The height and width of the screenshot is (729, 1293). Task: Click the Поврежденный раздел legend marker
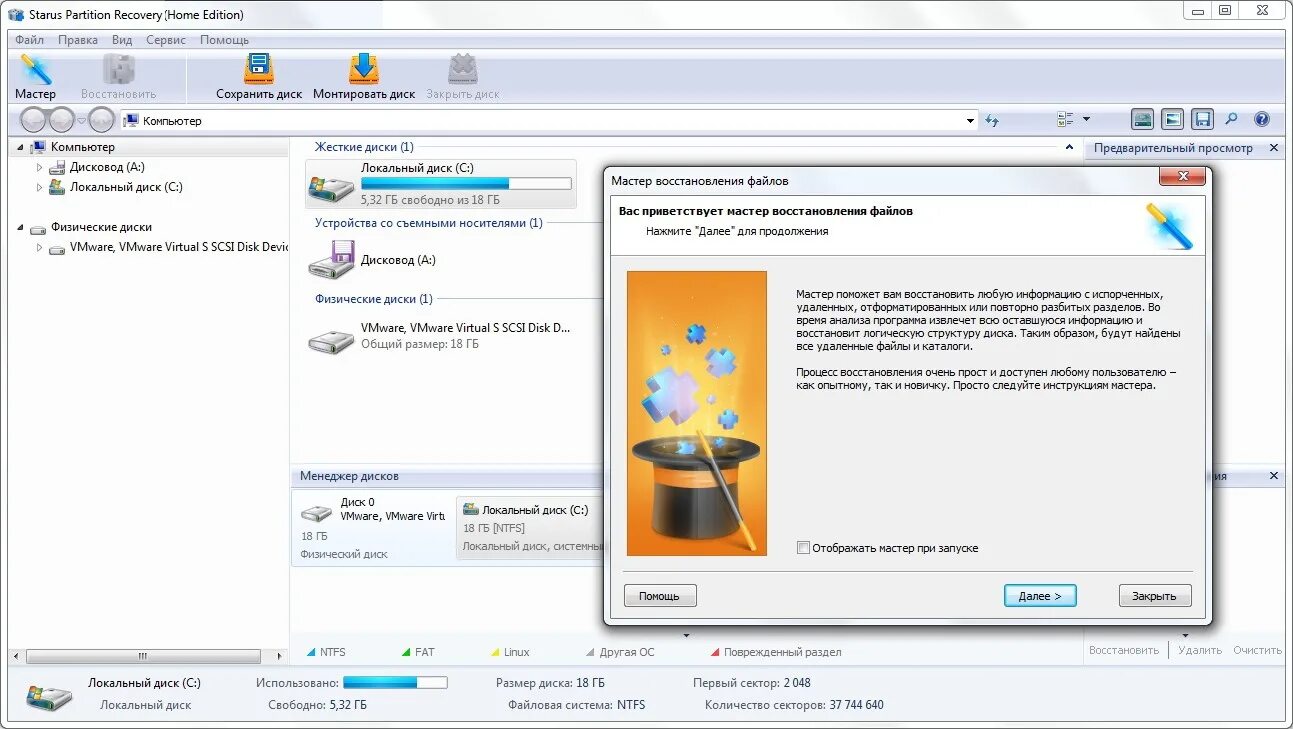click(x=715, y=652)
